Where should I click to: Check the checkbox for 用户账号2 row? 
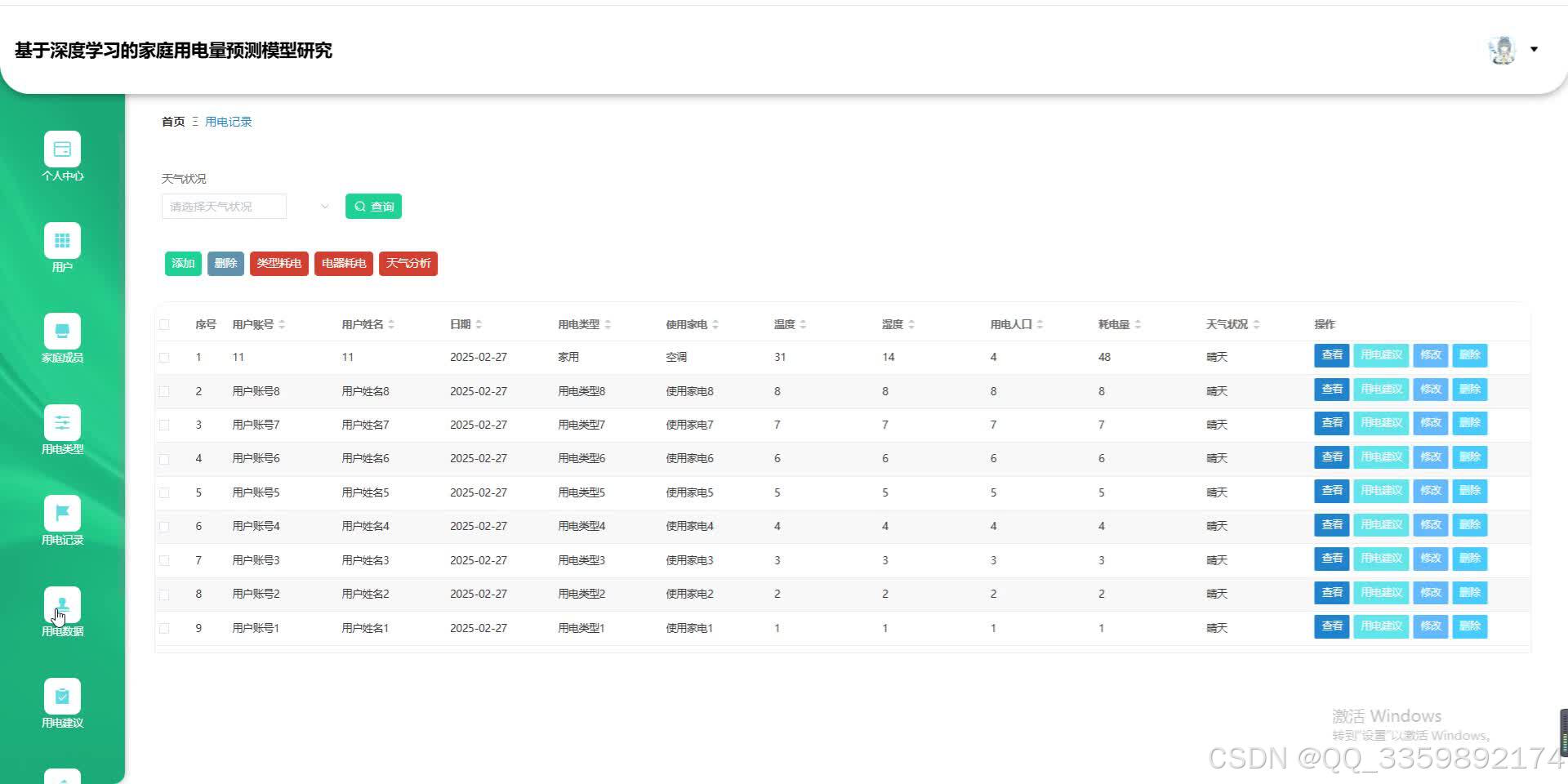click(x=164, y=595)
